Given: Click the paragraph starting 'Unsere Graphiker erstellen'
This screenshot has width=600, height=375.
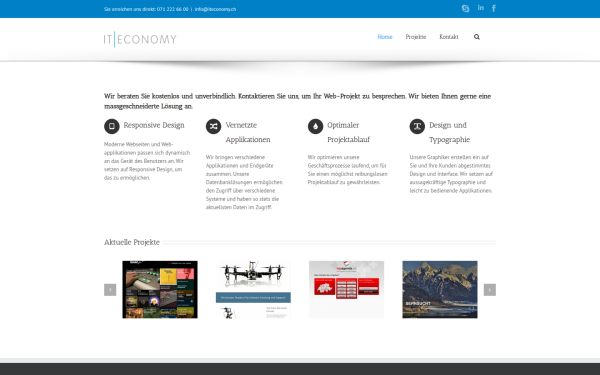Looking at the screenshot, I should tap(451, 174).
